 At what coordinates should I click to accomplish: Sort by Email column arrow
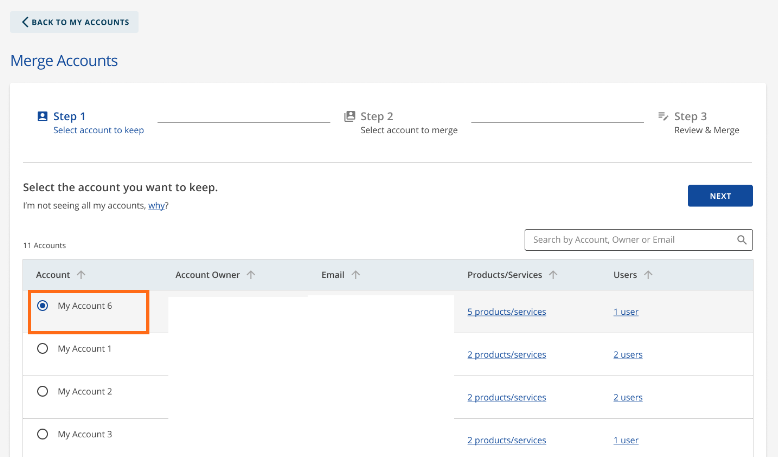(x=356, y=275)
